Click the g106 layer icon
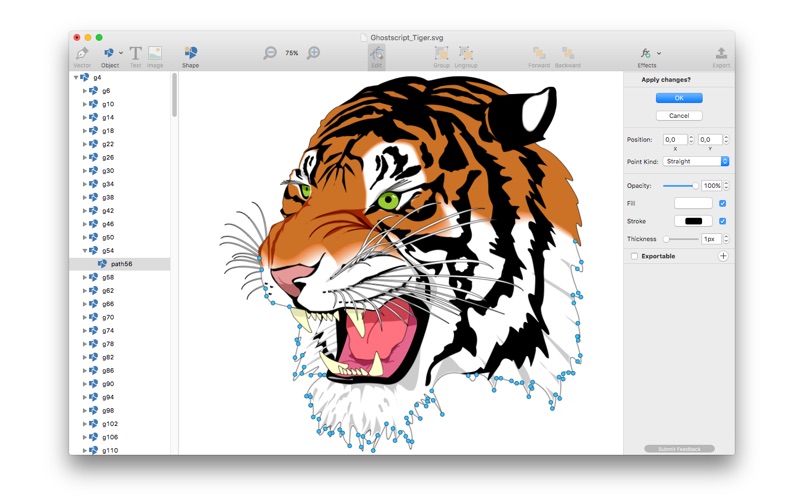 [x=93, y=437]
